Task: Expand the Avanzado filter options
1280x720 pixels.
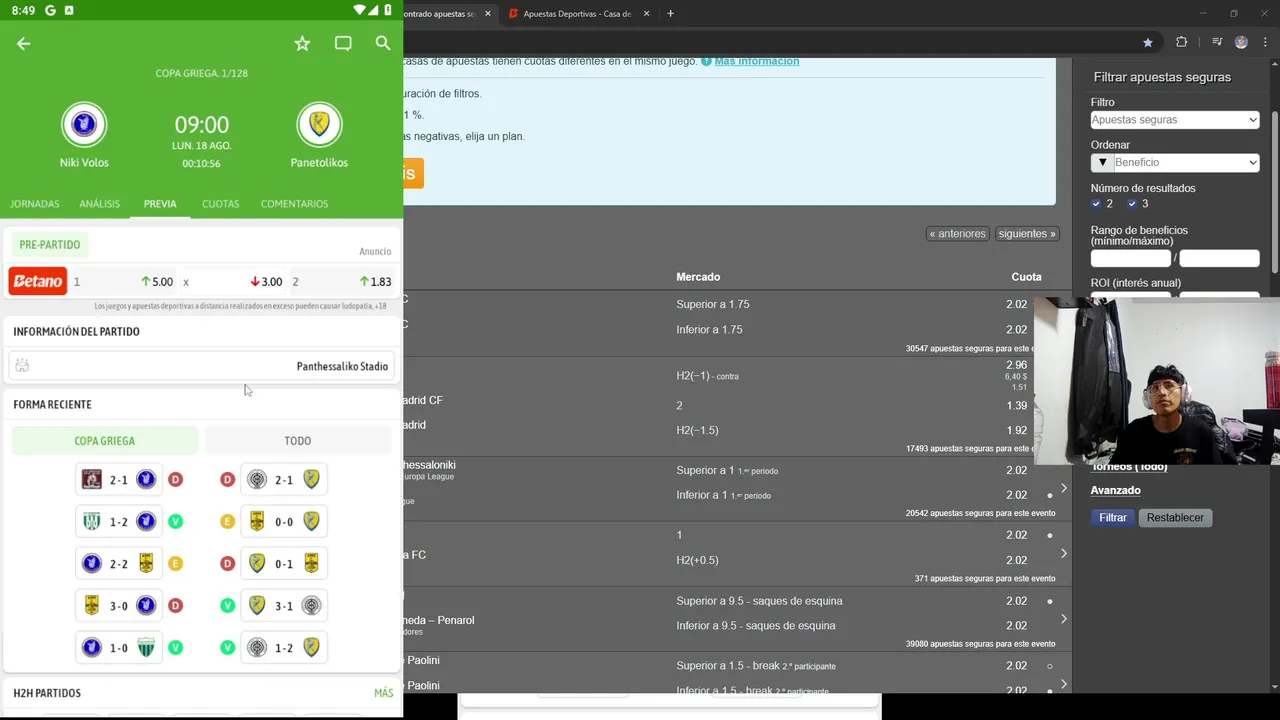Action: tap(1115, 490)
